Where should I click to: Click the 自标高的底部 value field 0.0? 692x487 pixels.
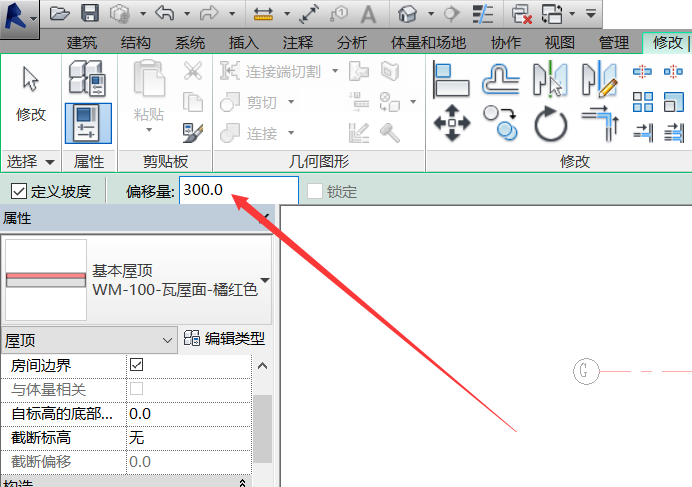188,414
